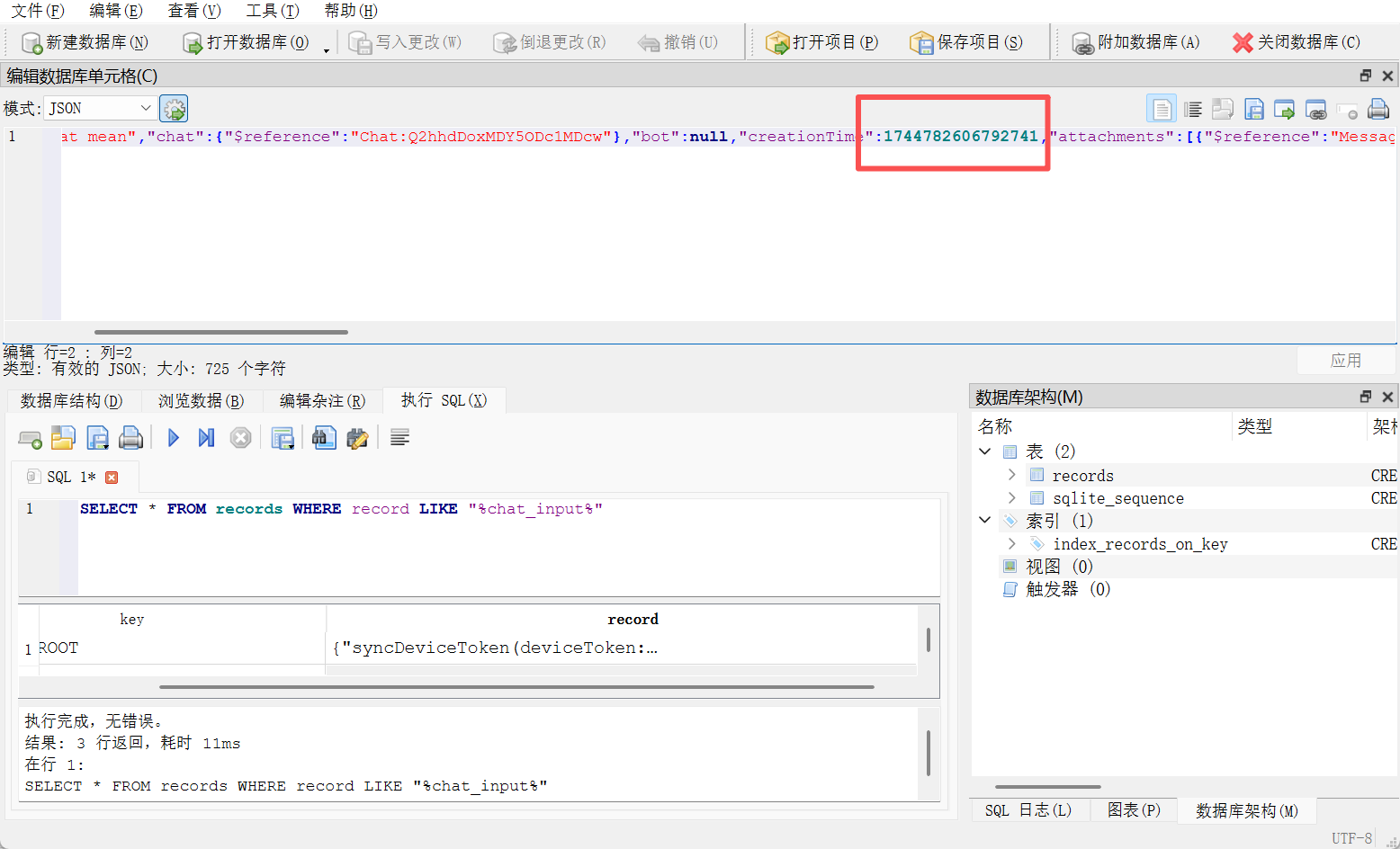Click the execution log vertical scrollbar
This screenshot has width=1400, height=849.
[x=929, y=752]
